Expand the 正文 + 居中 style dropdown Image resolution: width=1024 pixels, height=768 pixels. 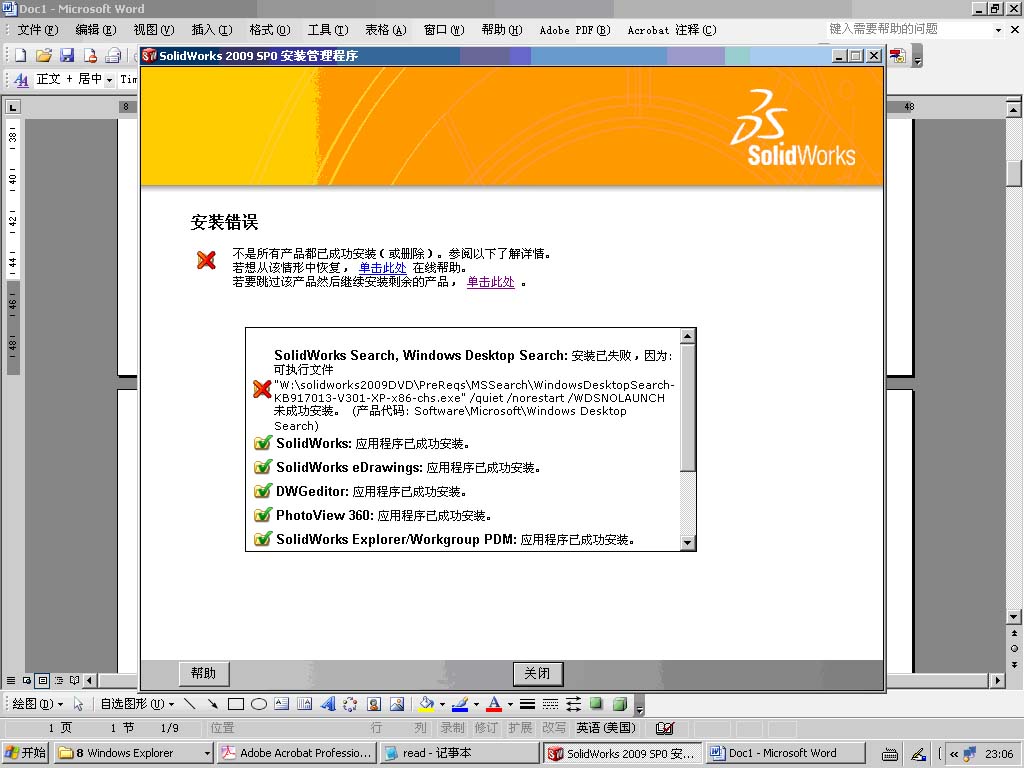click(109, 80)
